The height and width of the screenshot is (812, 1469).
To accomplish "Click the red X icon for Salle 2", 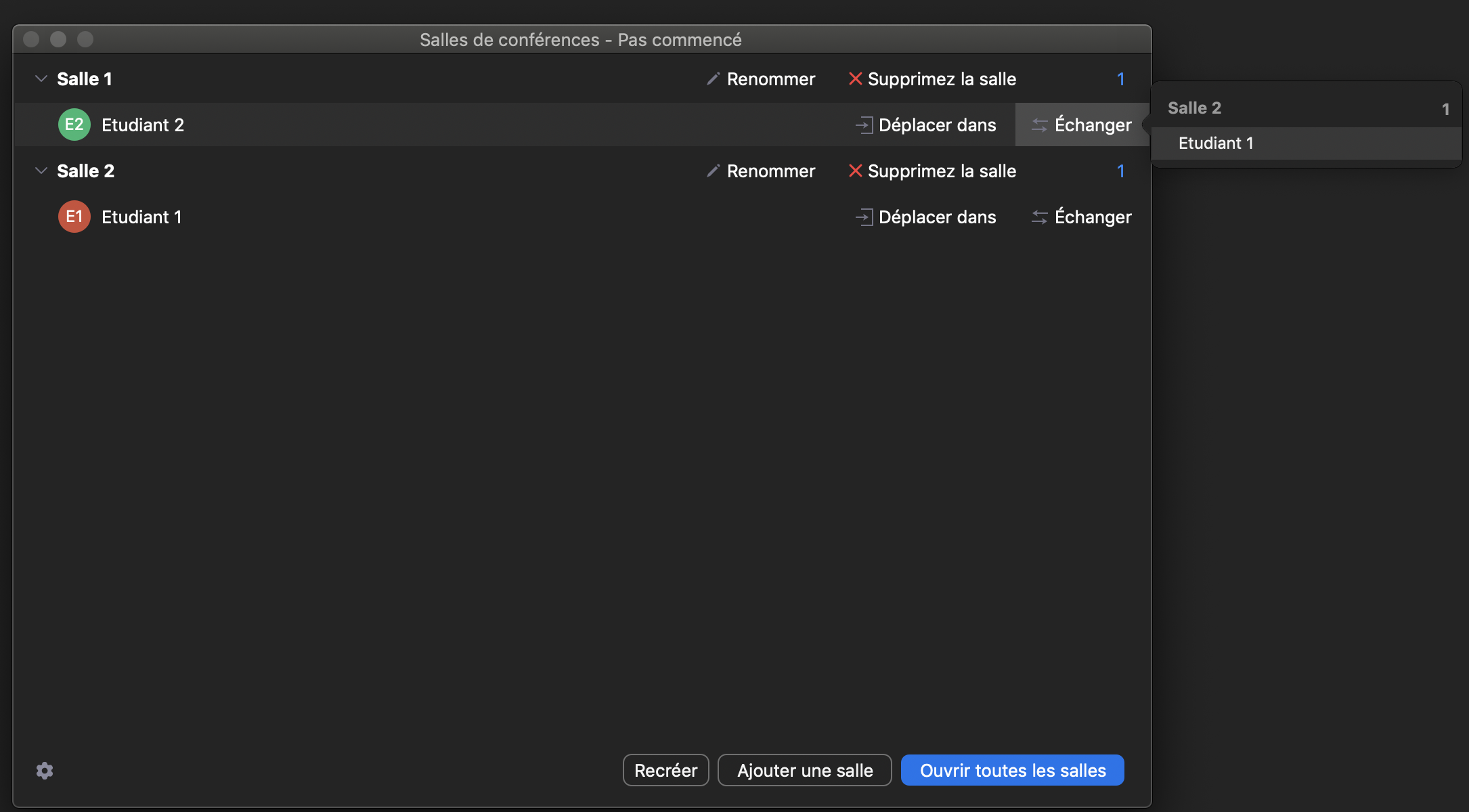I will (855, 171).
